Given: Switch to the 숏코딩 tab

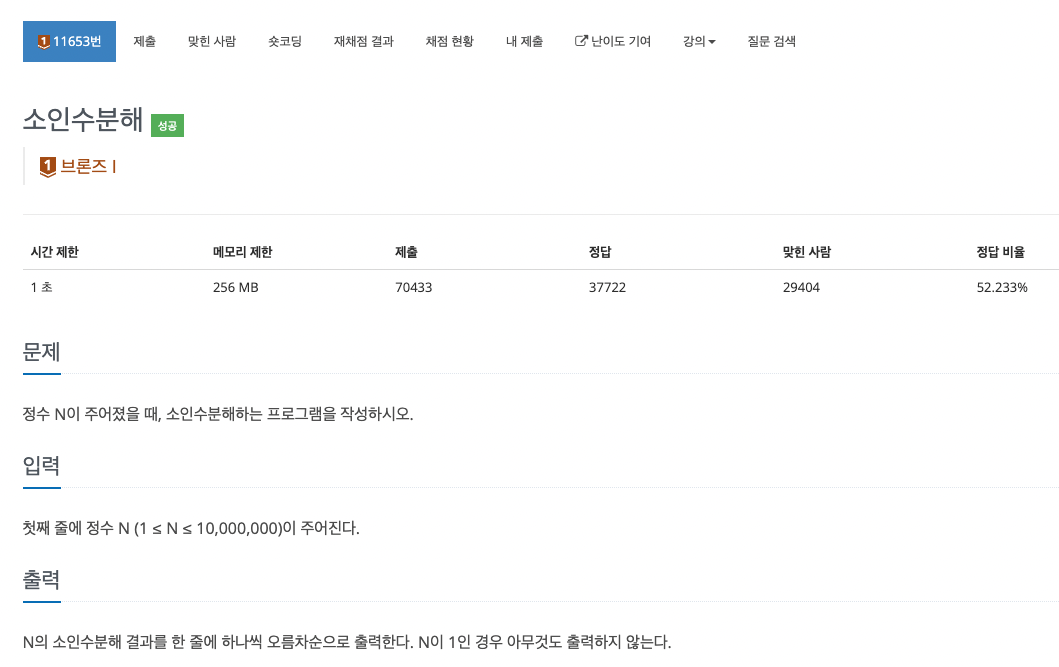Looking at the screenshot, I should [x=285, y=41].
